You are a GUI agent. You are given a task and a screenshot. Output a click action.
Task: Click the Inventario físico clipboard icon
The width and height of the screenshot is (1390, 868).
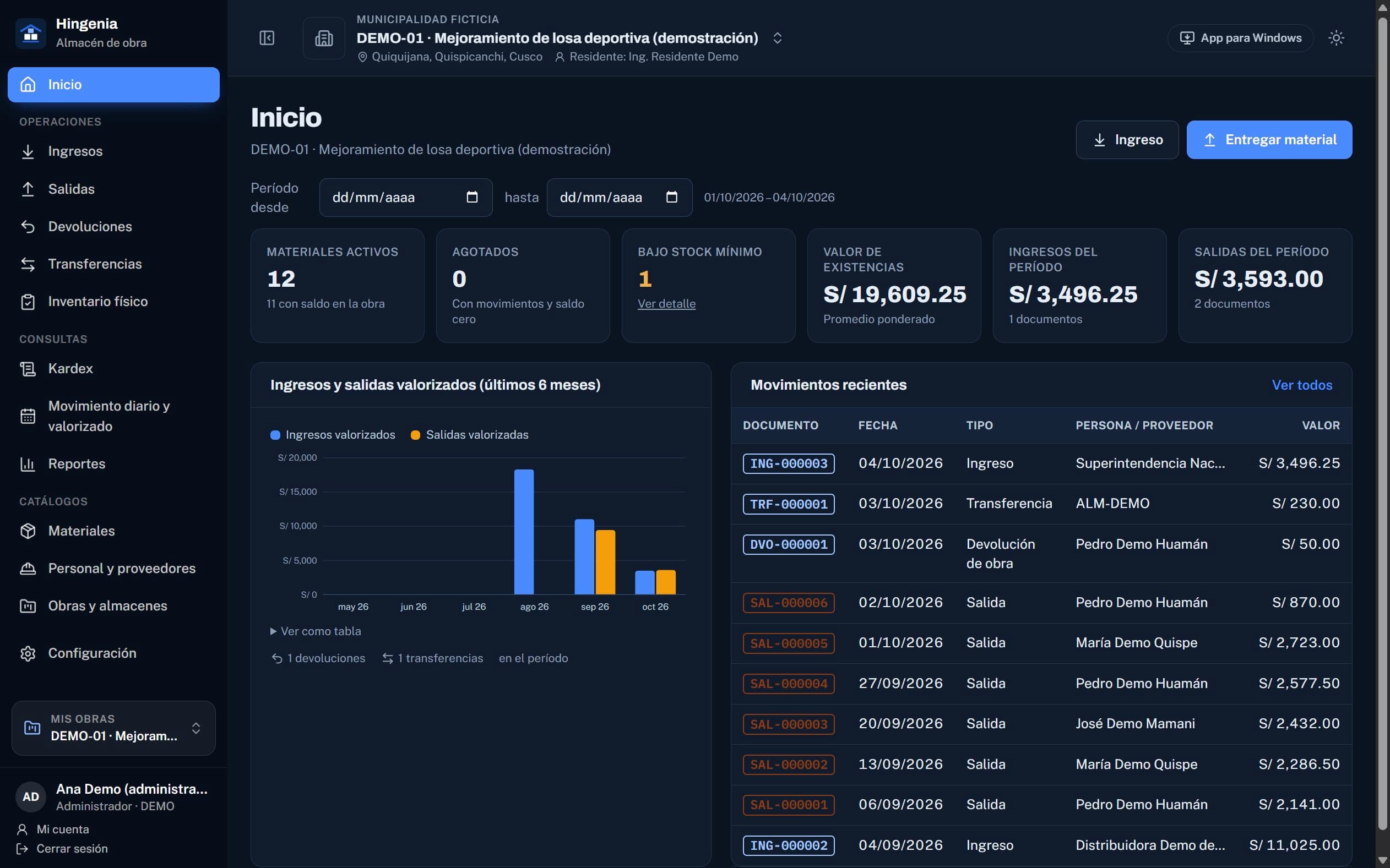pos(28,302)
